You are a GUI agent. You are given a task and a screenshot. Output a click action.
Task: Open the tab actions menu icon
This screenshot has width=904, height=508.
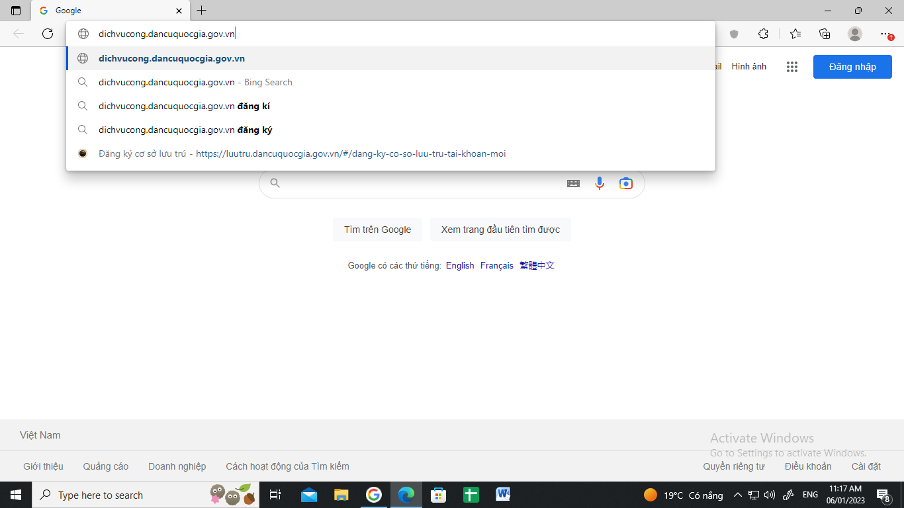tap(16, 10)
